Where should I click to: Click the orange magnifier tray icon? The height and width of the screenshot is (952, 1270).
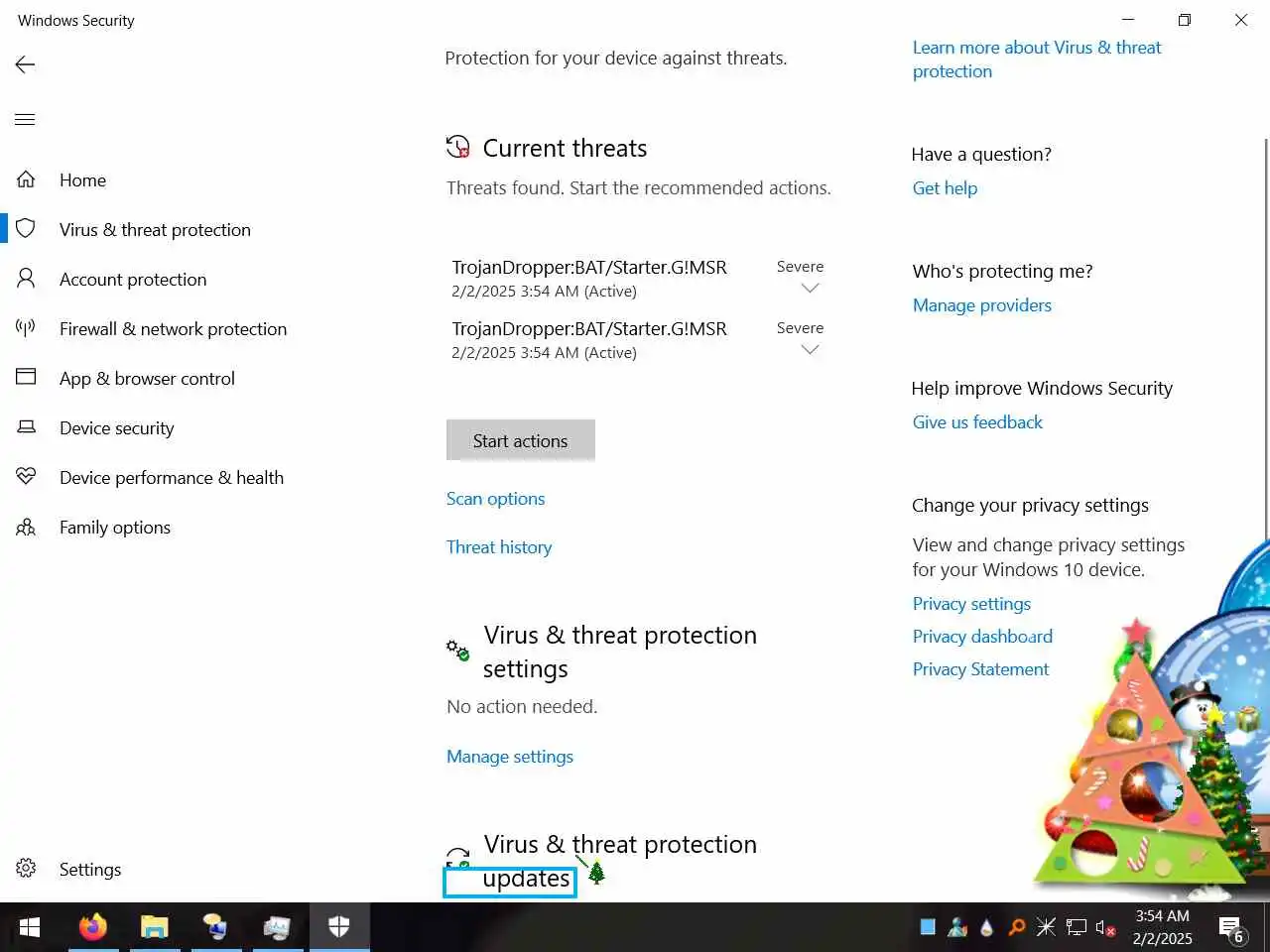pyautogui.click(x=1016, y=927)
